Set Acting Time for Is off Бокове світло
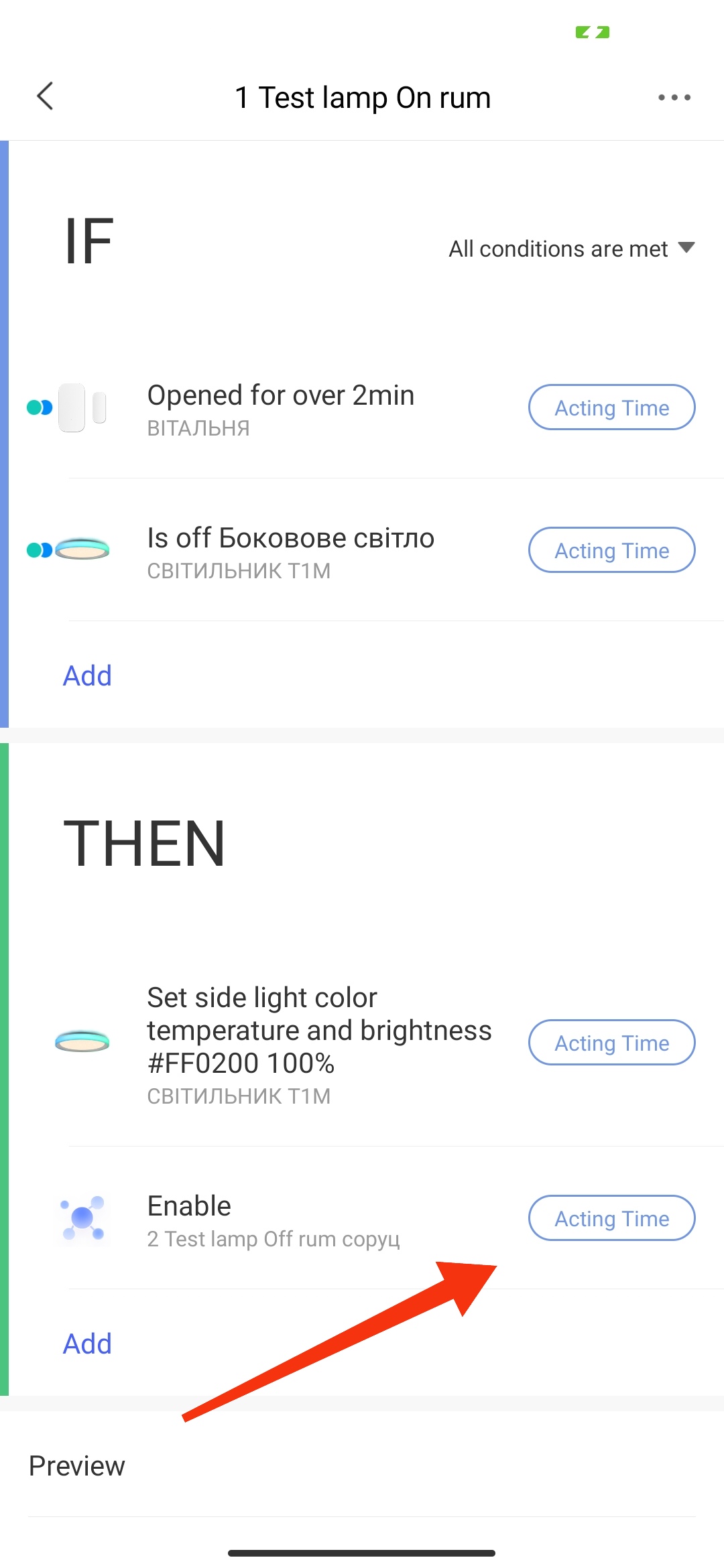Image resolution: width=724 pixels, height=1568 pixels. click(x=611, y=550)
